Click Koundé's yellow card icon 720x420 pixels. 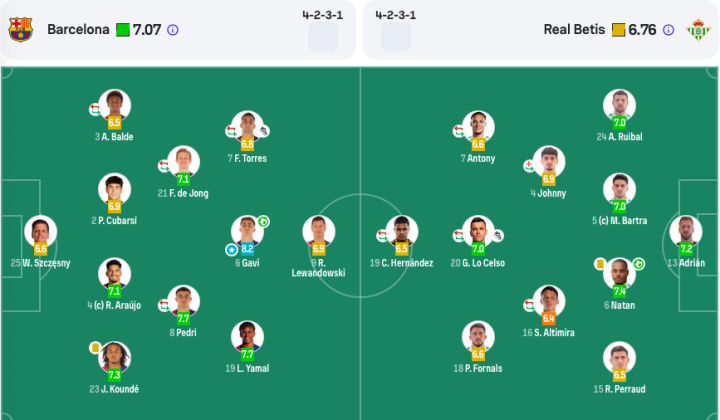95,348
